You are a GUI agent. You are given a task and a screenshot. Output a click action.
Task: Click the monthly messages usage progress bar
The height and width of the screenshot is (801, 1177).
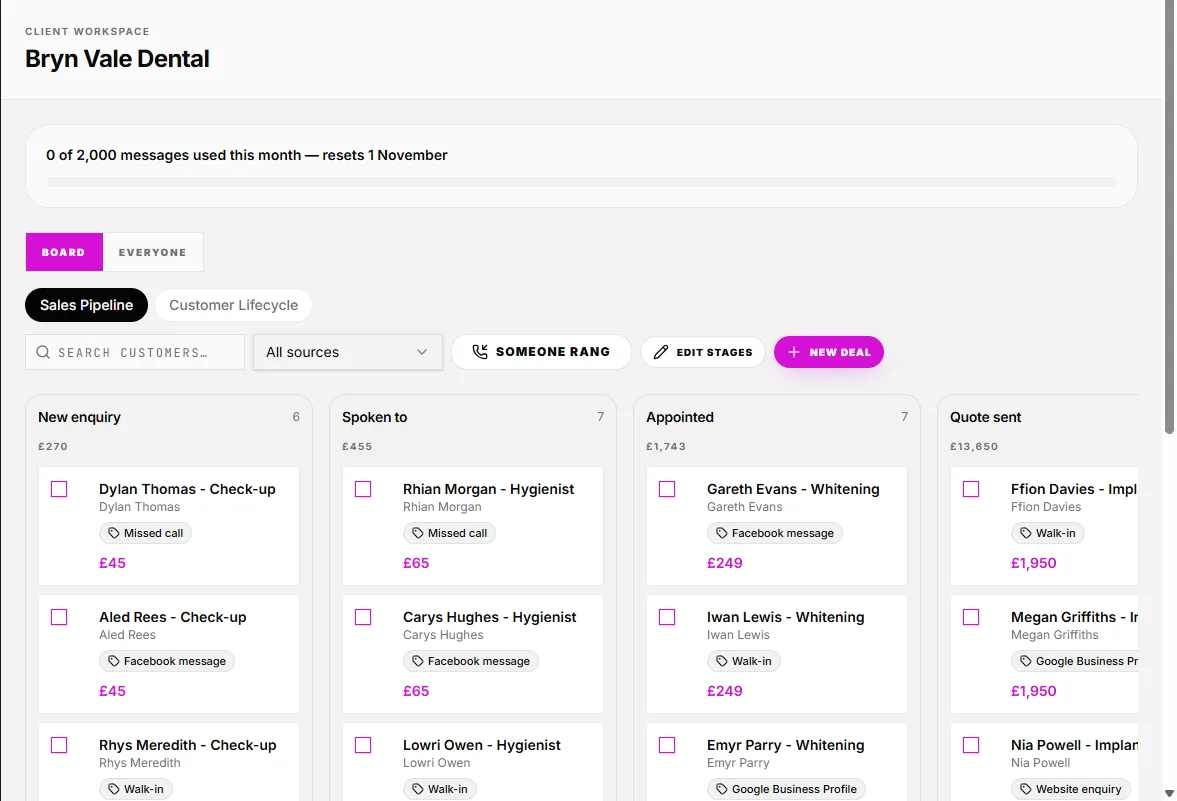[x=582, y=182]
